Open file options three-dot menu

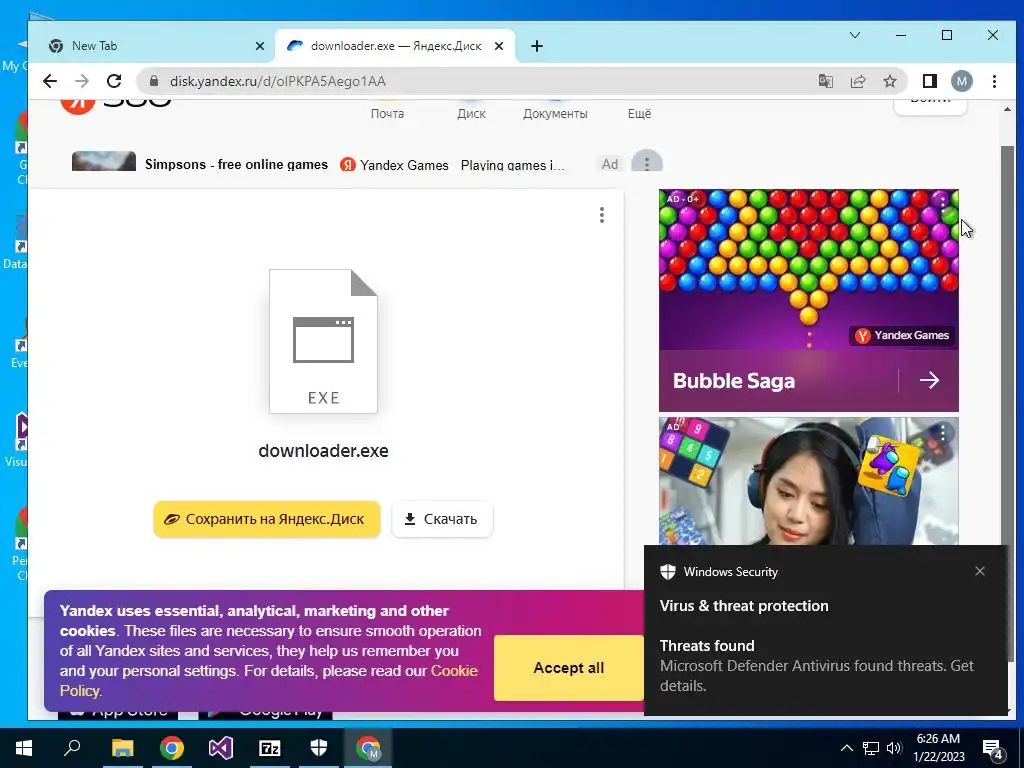[601, 215]
